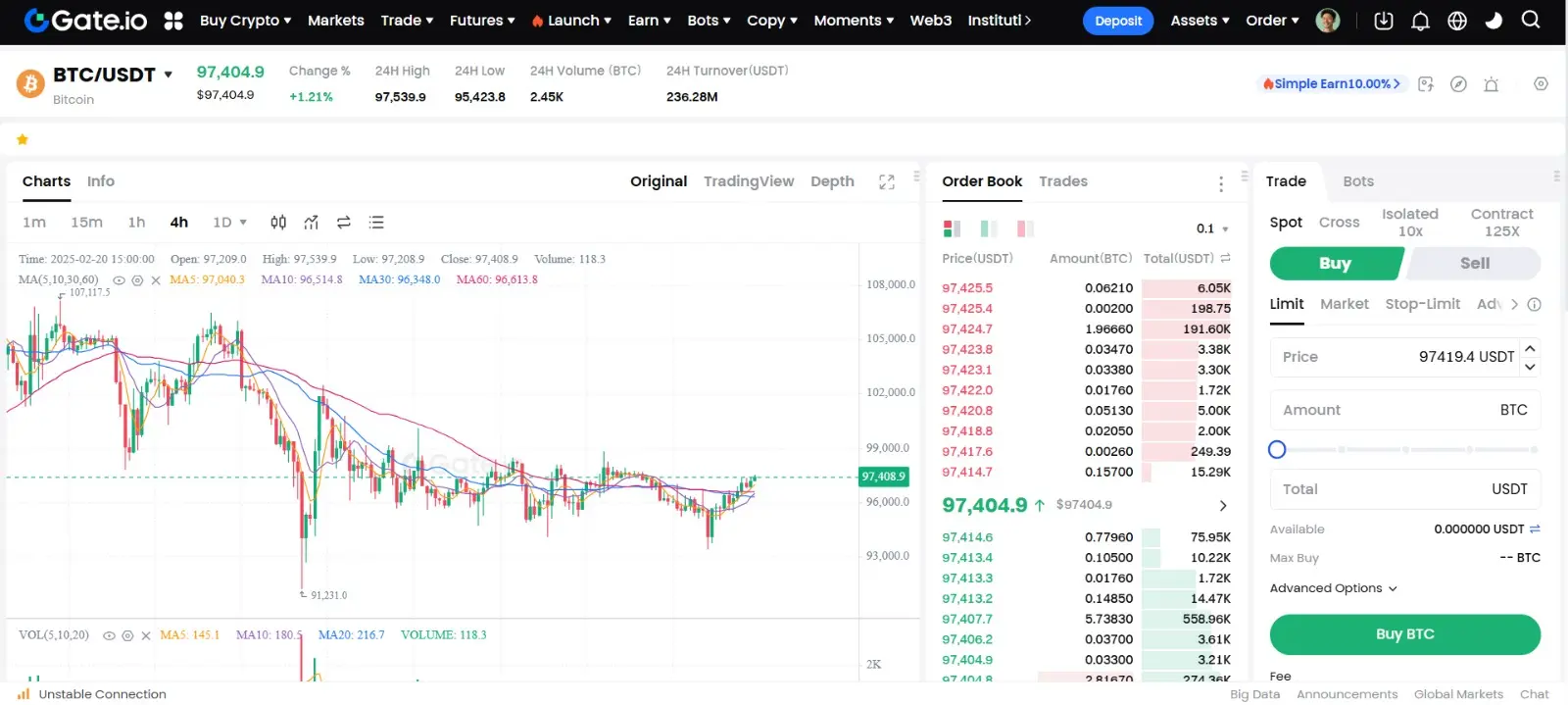Viewport: 1568px width, 705px height.
Task: Open the Futures dropdown menu
Action: (482, 21)
